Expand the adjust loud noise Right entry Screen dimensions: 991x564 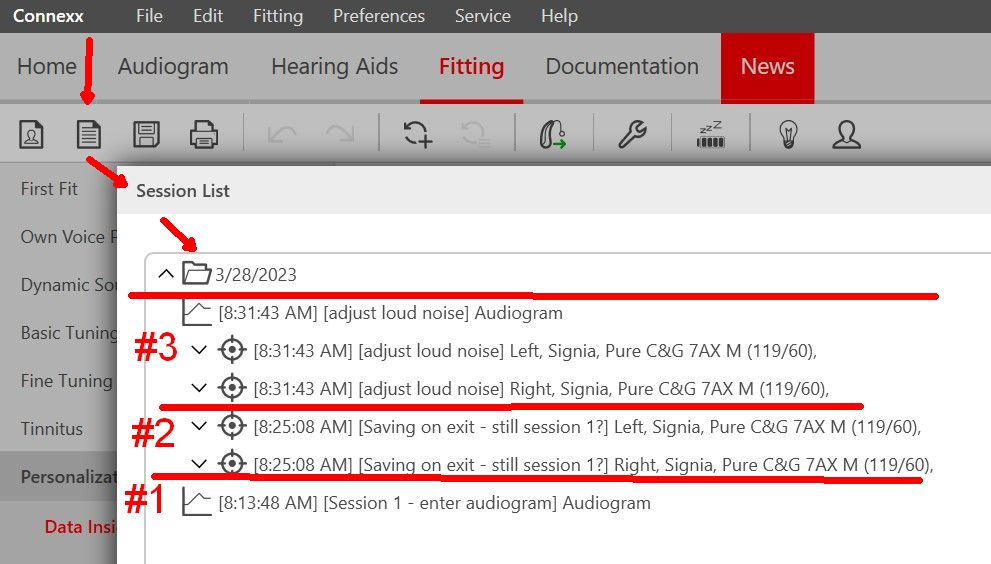point(199,388)
